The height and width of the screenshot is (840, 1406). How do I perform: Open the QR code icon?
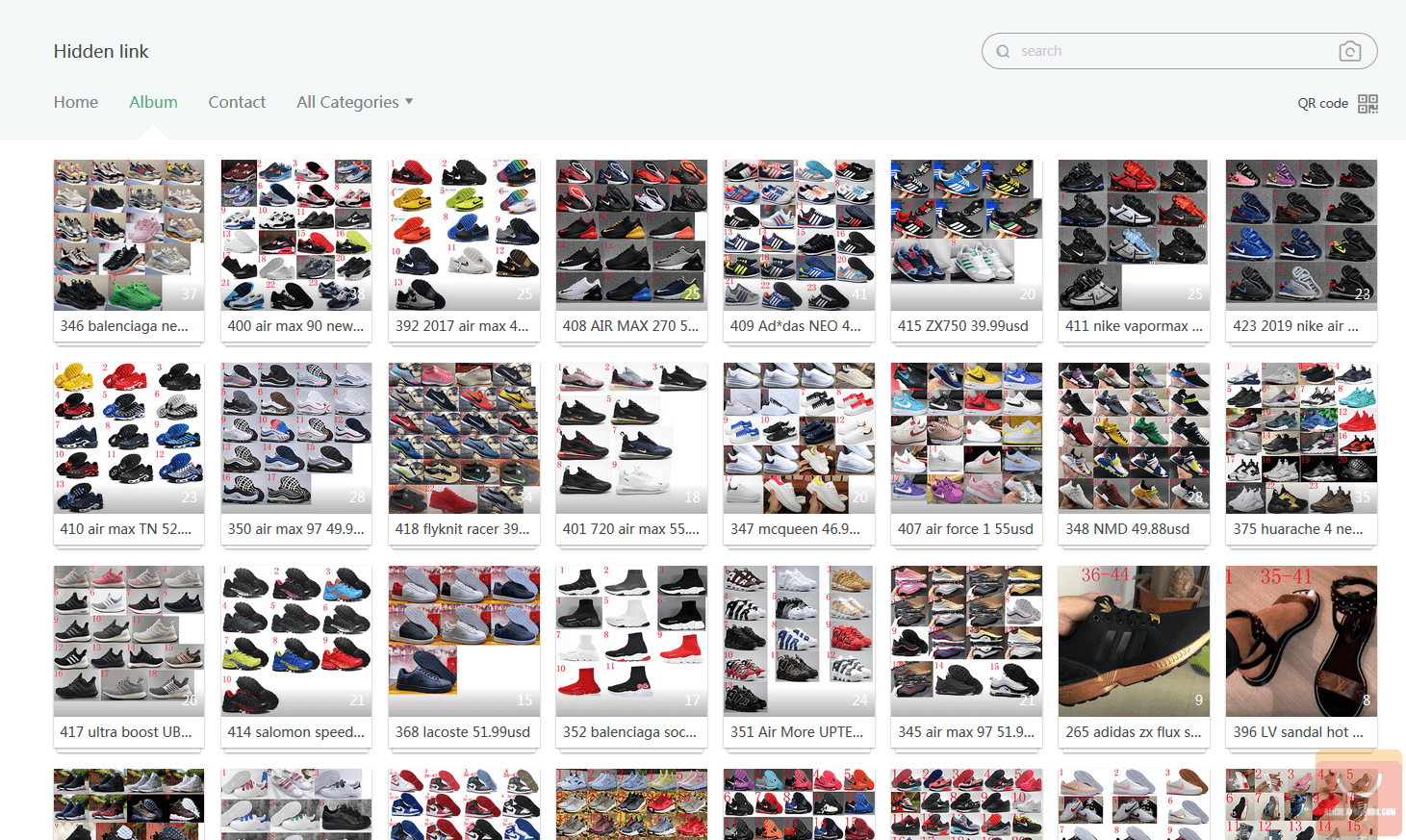coord(1368,103)
